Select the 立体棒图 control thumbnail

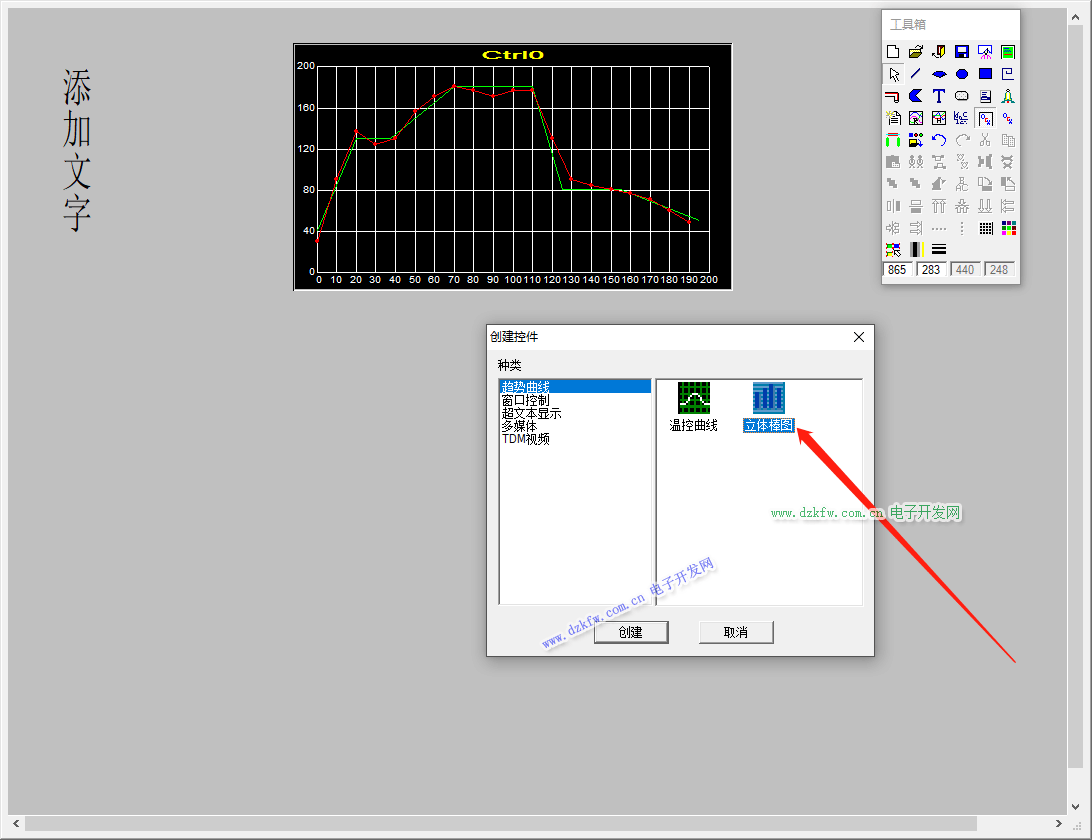click(x=768, y=406)
